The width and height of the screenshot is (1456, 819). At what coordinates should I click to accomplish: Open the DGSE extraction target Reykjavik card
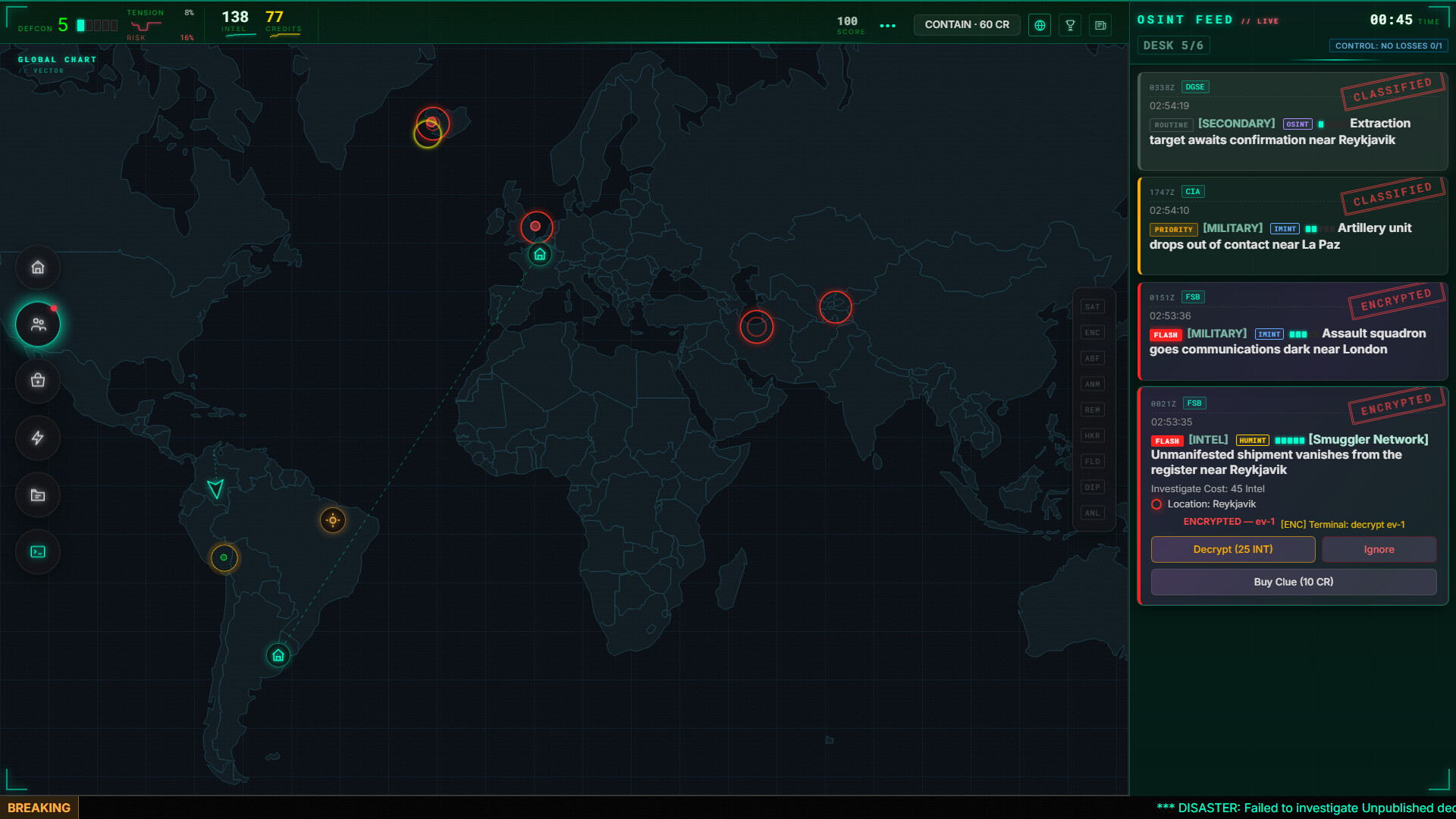(1293, 121)
